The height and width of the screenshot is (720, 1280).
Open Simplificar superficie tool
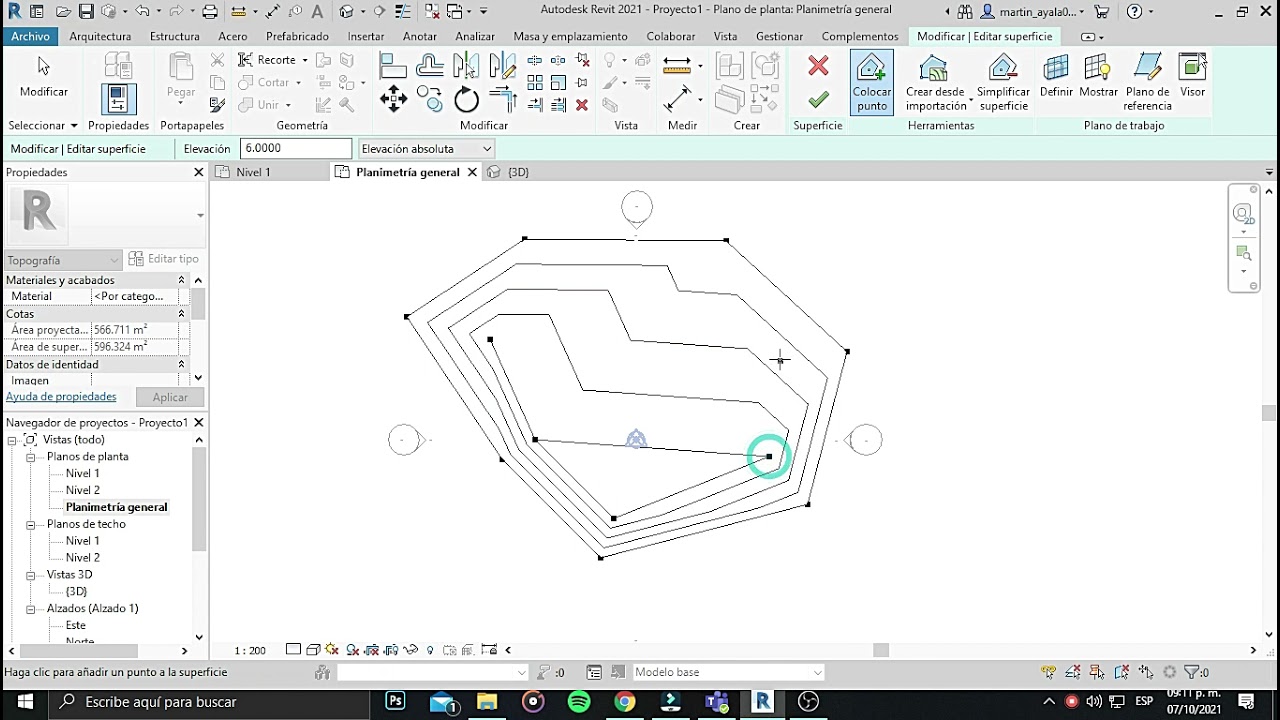[x=1003, y=82]
